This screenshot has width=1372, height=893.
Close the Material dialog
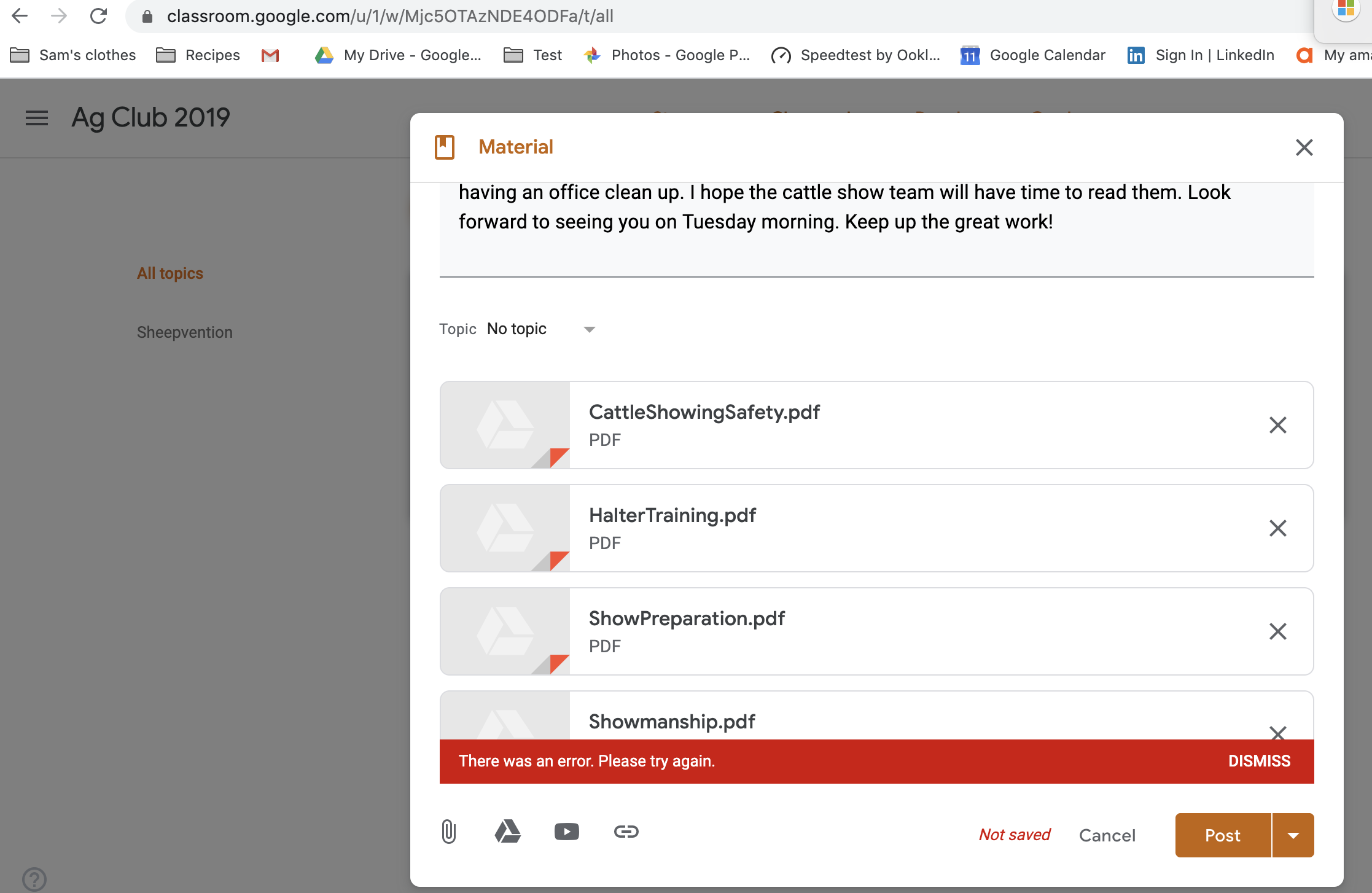click(x=1303, y=148)
